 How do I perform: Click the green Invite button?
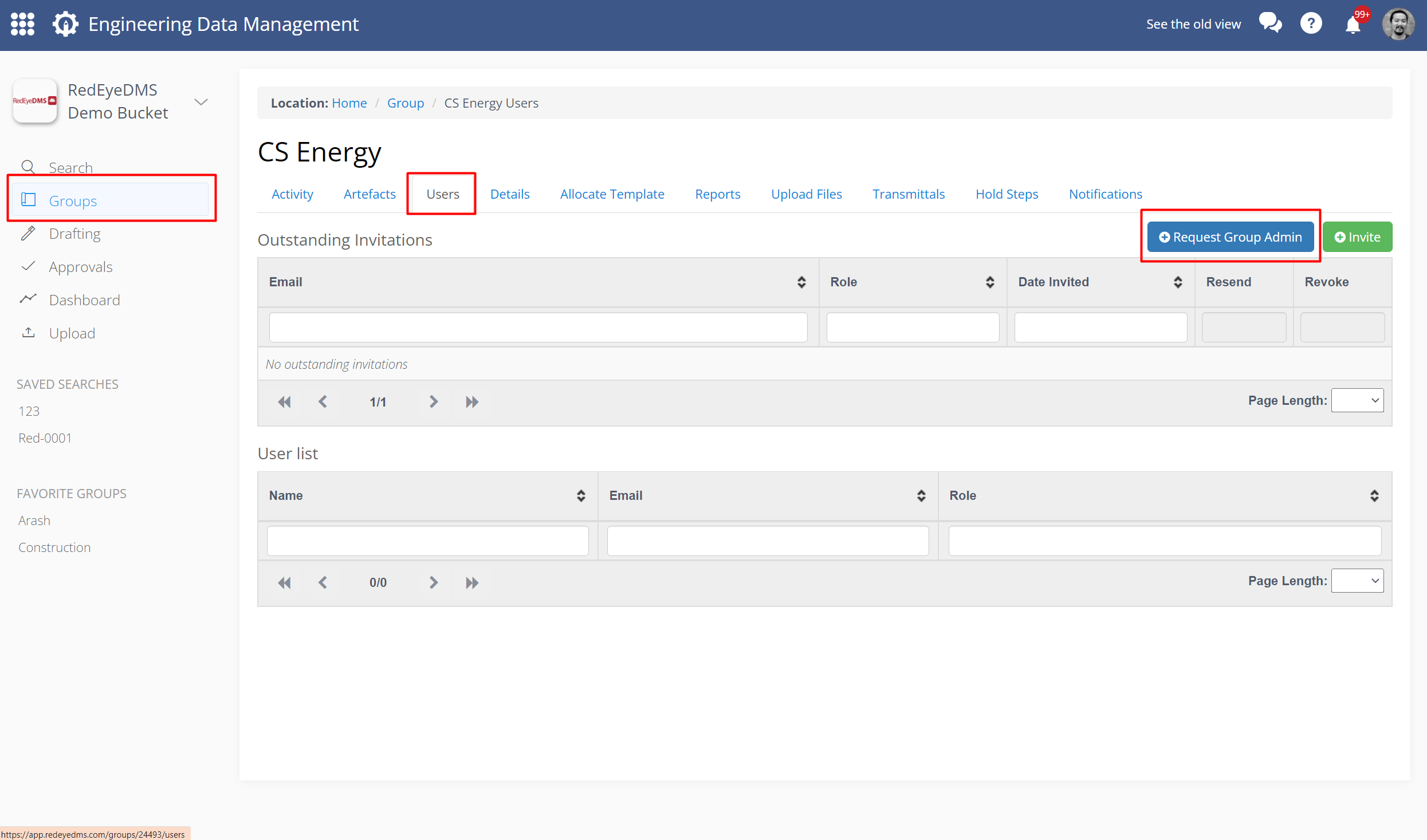point(1357,237)
